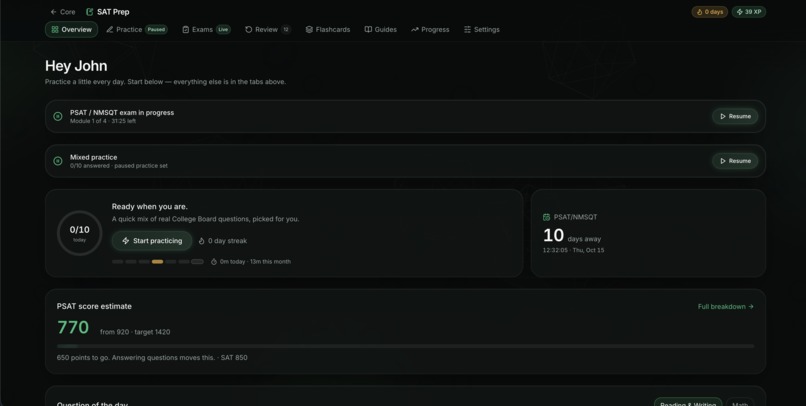806x406 pixels.
Task: Open the Settings tab
Action: pos(482,29)
